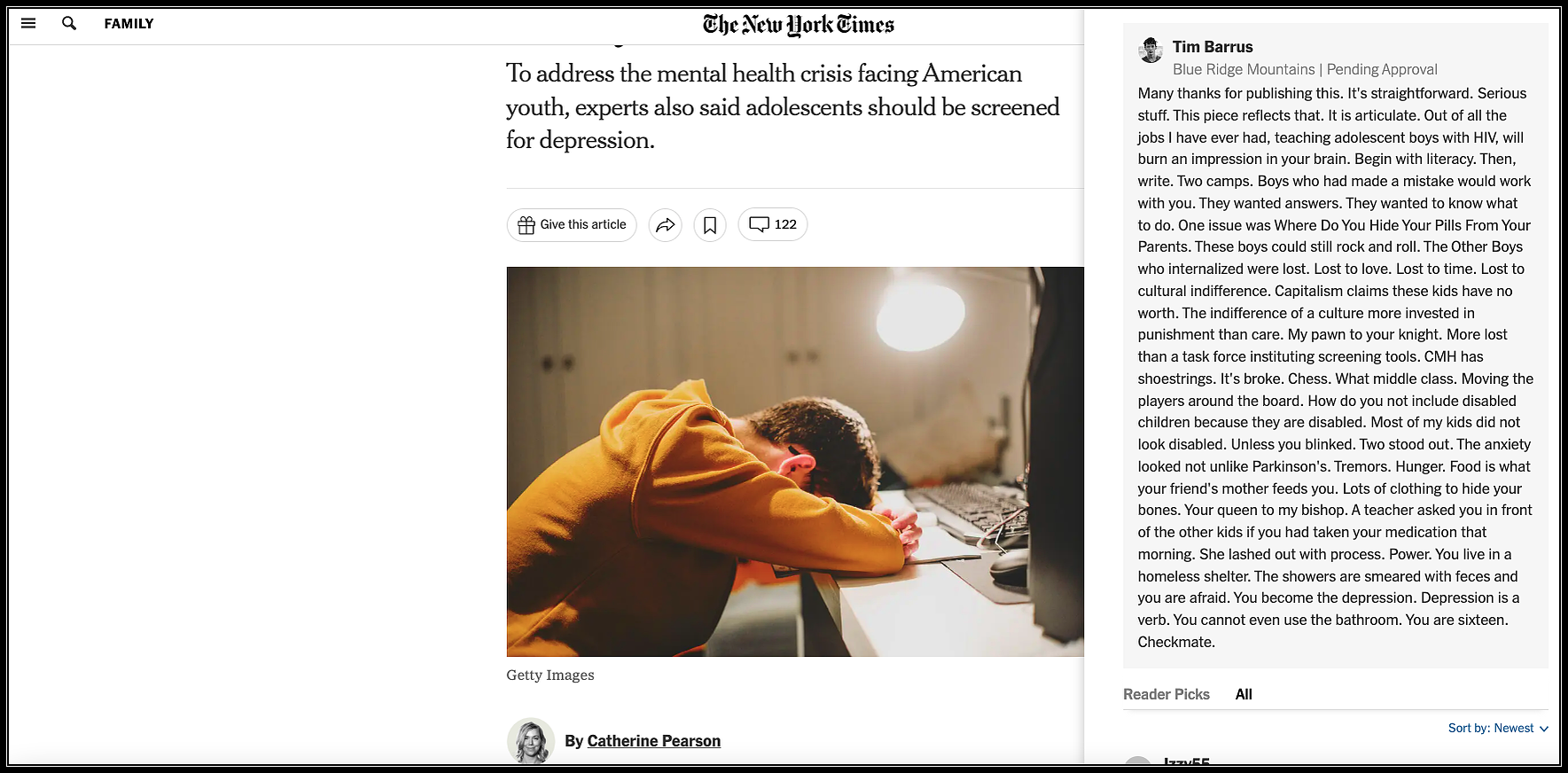Open the FAMILY section link
Screen dimensions: 1568x773
tap(129, 24)
